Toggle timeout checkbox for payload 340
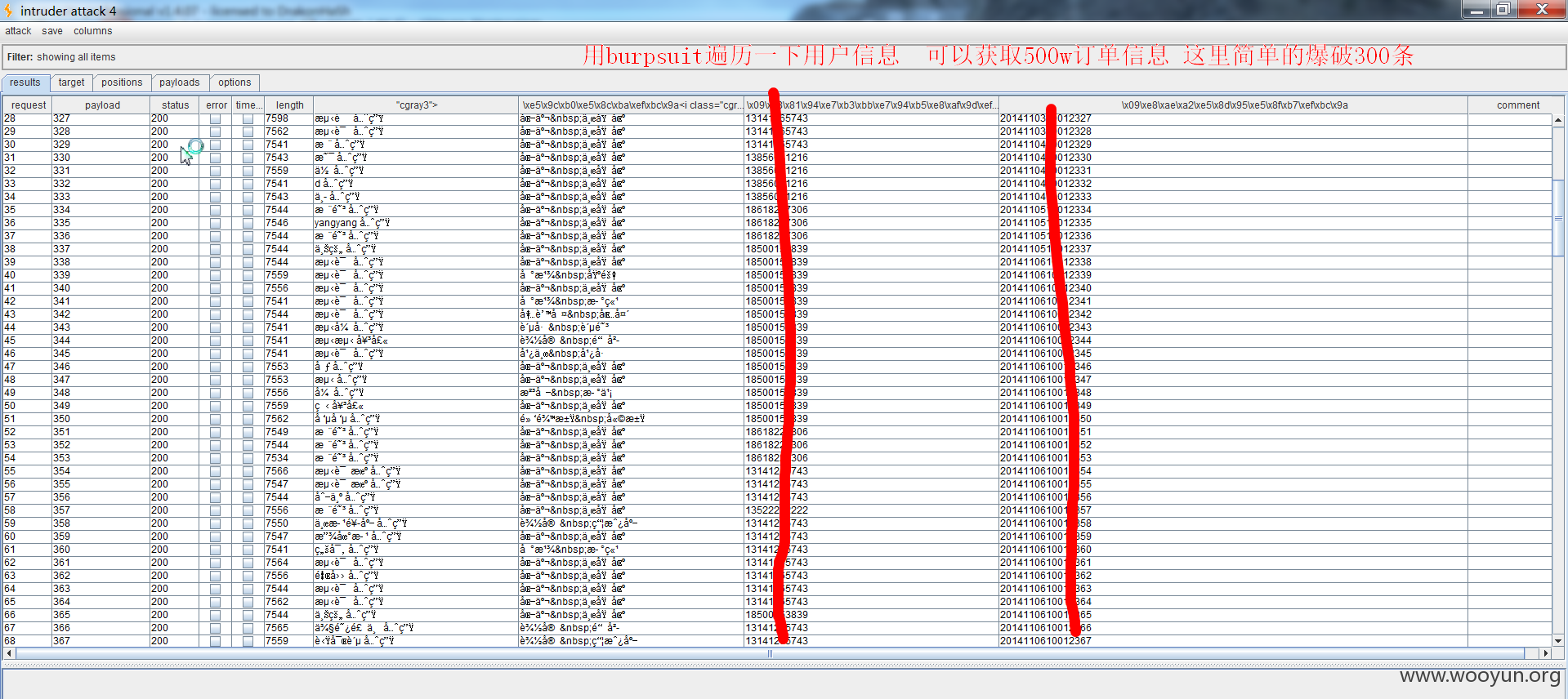Viewport: 1568px width, 699px height. 248,289
